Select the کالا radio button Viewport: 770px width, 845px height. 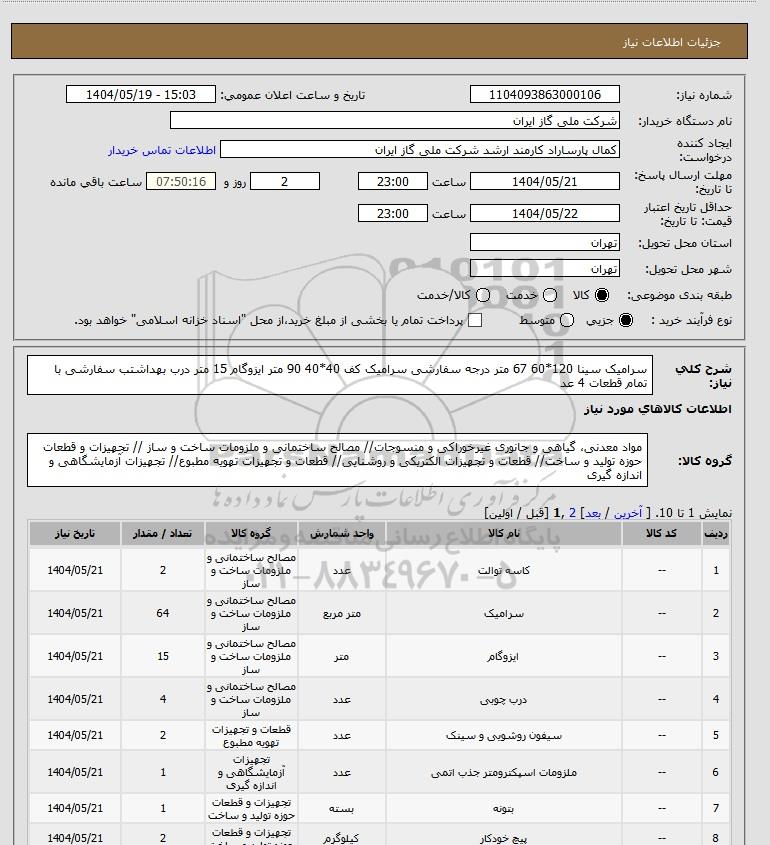[x=601, y=295]
